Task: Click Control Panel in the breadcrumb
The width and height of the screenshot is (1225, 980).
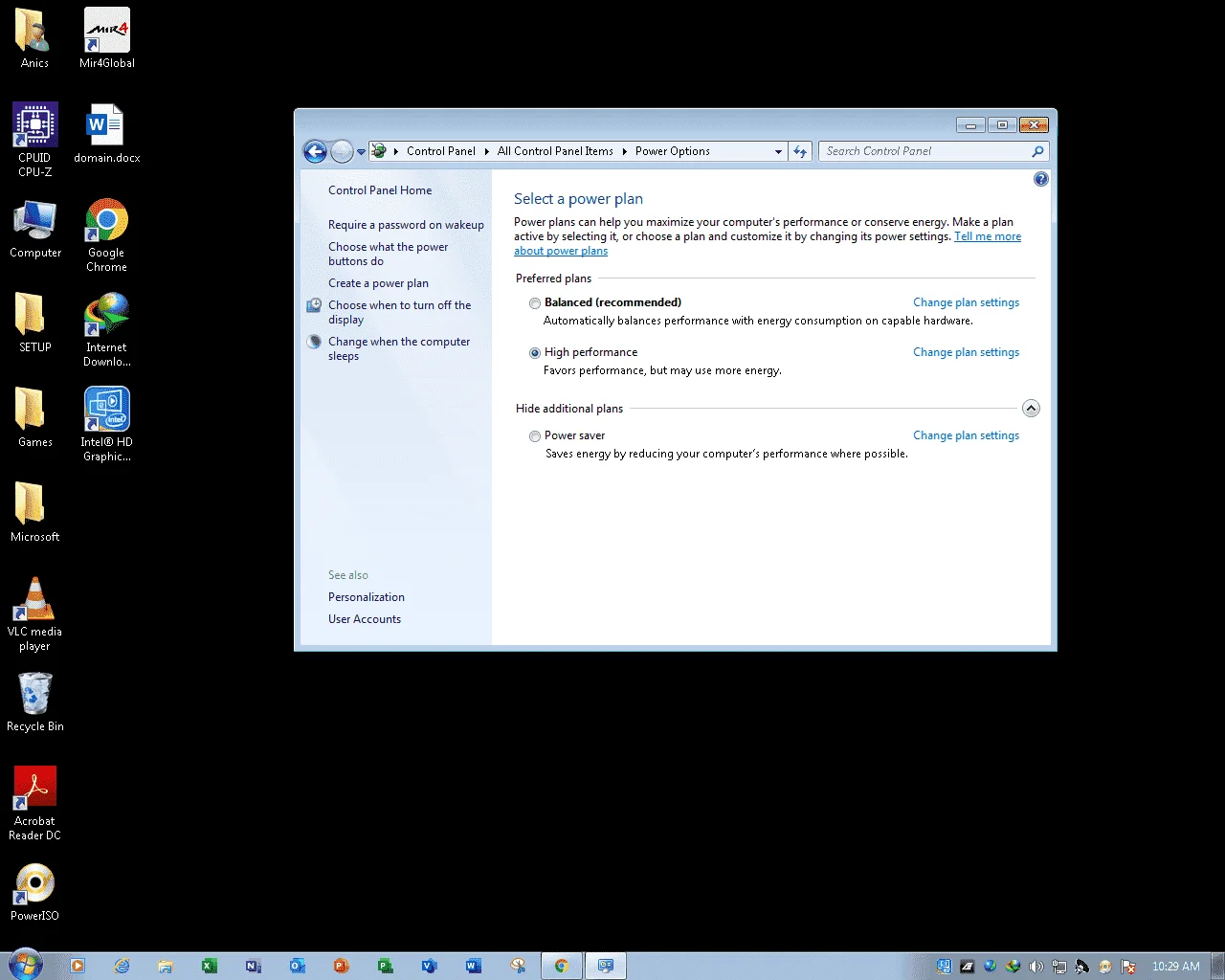Action: (x=440, y=151)
